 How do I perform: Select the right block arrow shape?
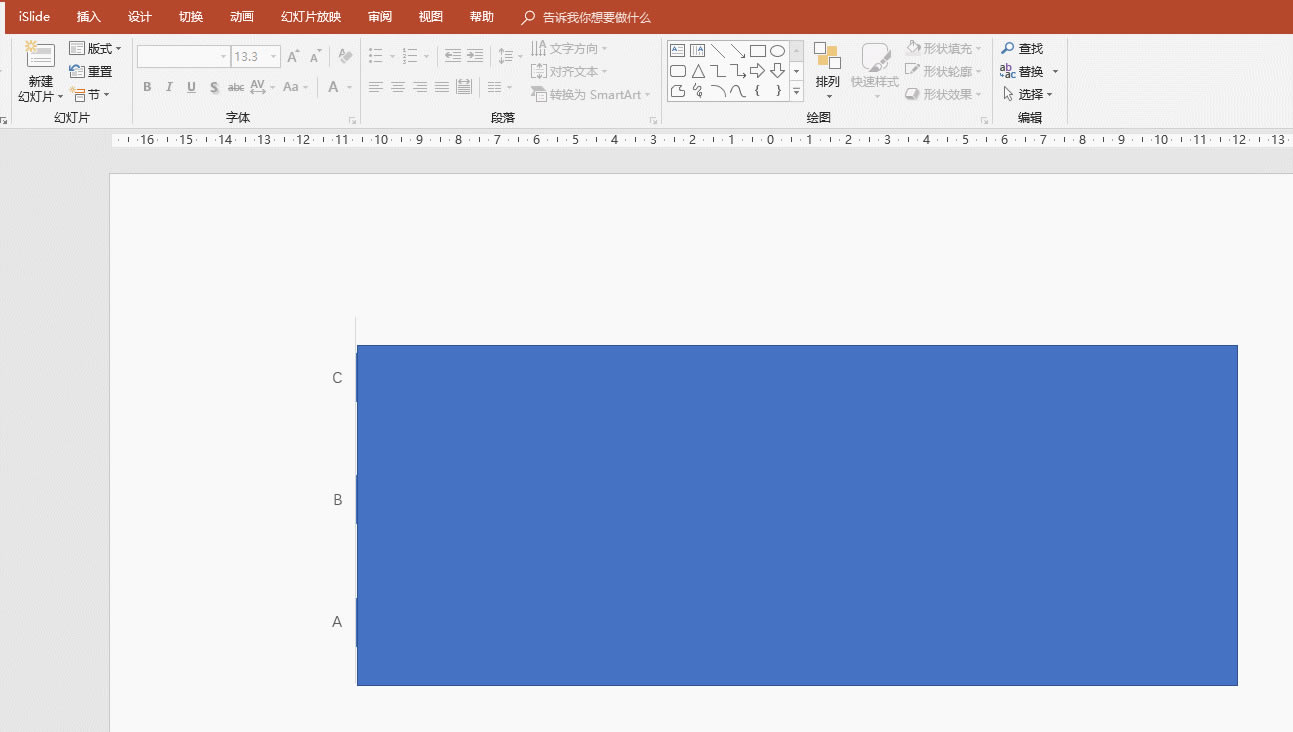coord(758,71)
